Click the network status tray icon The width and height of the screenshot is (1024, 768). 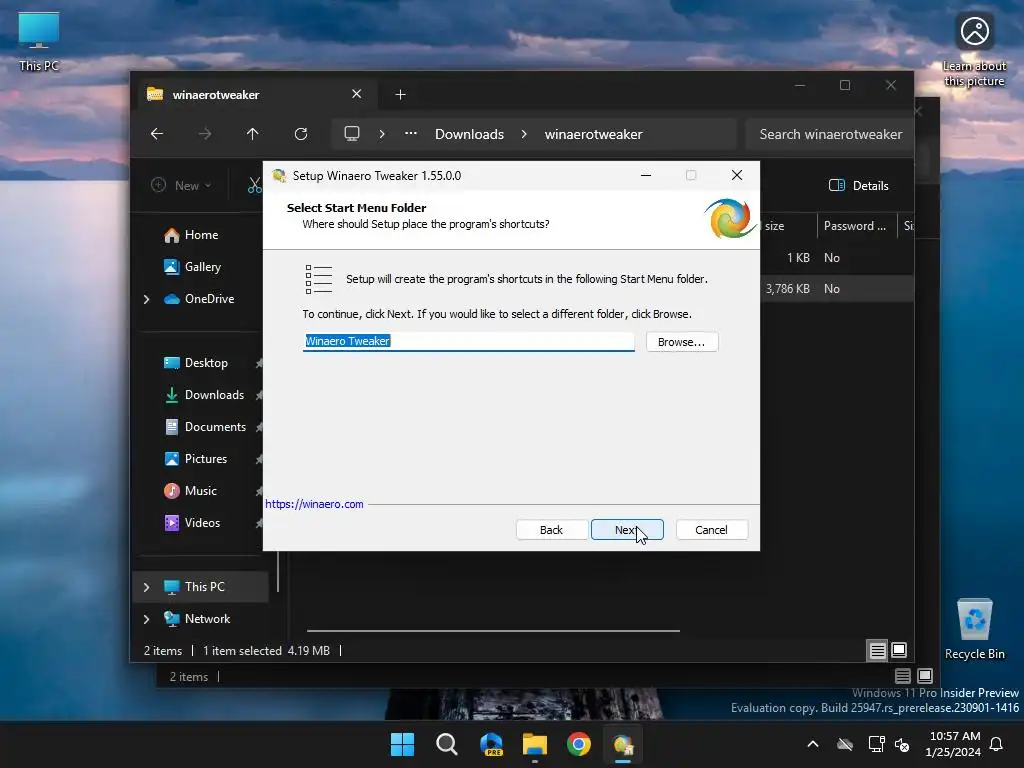point(876,744)
